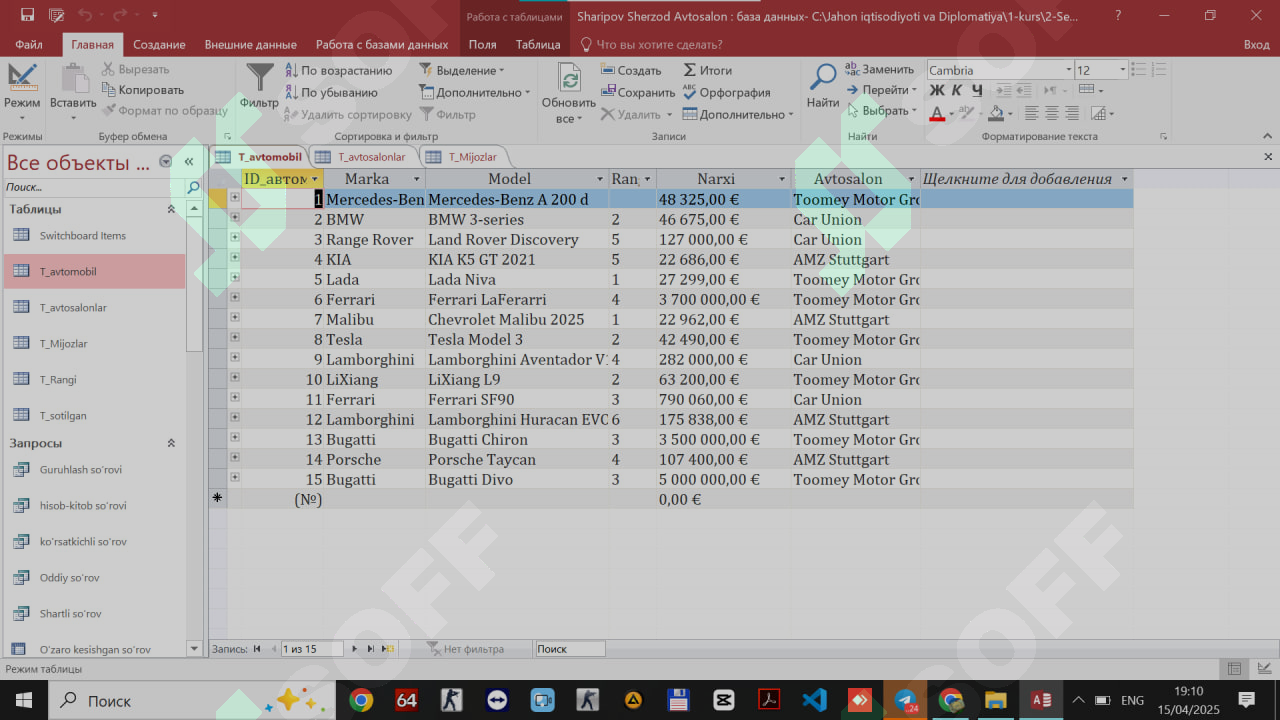This screenshot has height=720, width=1280.
Task: Go to the first record
Action: pos(257,649)
